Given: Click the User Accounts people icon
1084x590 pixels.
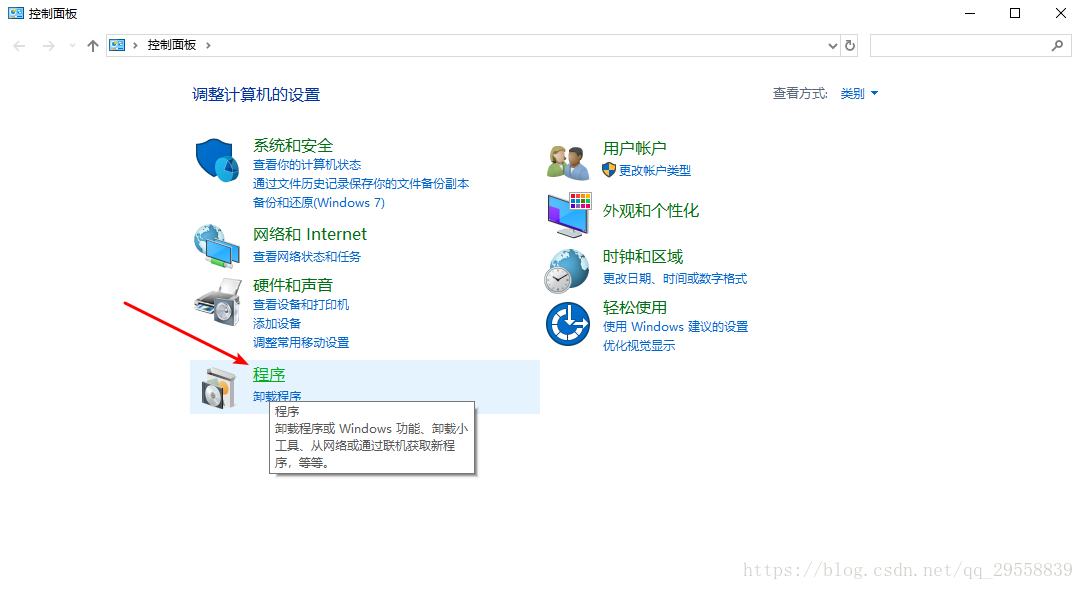Looking at the screenshot, I should tap(568, 163).
